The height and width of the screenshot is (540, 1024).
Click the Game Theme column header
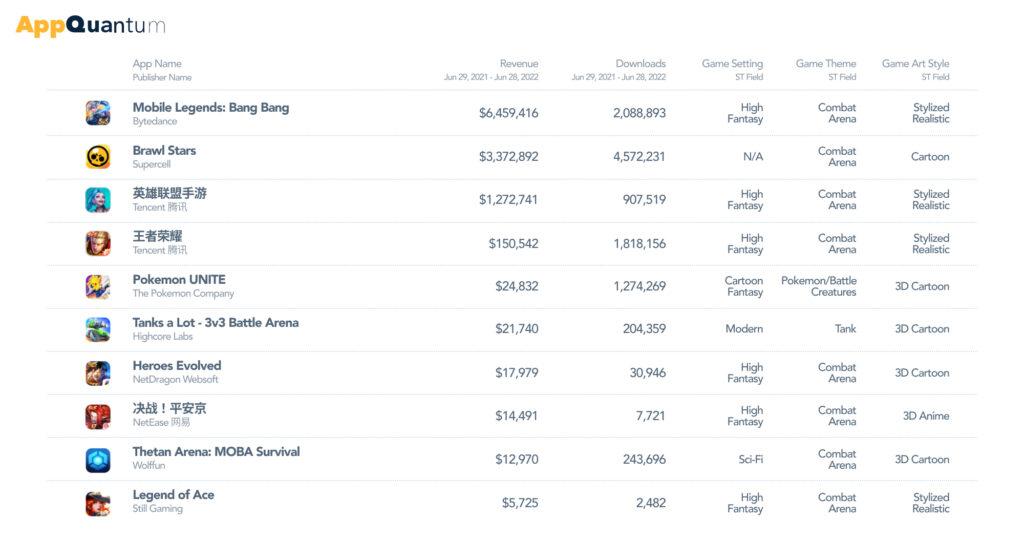pyautogui.click(x=825, y=63)
